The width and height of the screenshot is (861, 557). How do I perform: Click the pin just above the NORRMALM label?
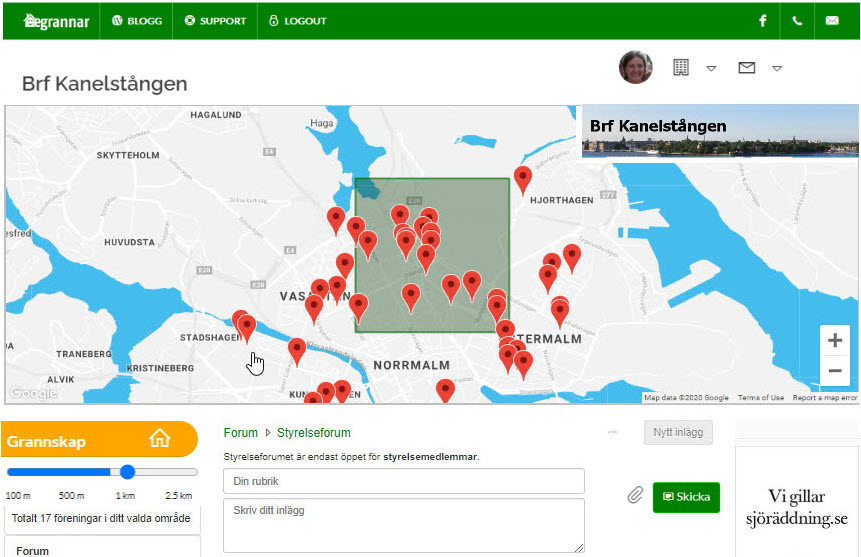click(411, 297)
